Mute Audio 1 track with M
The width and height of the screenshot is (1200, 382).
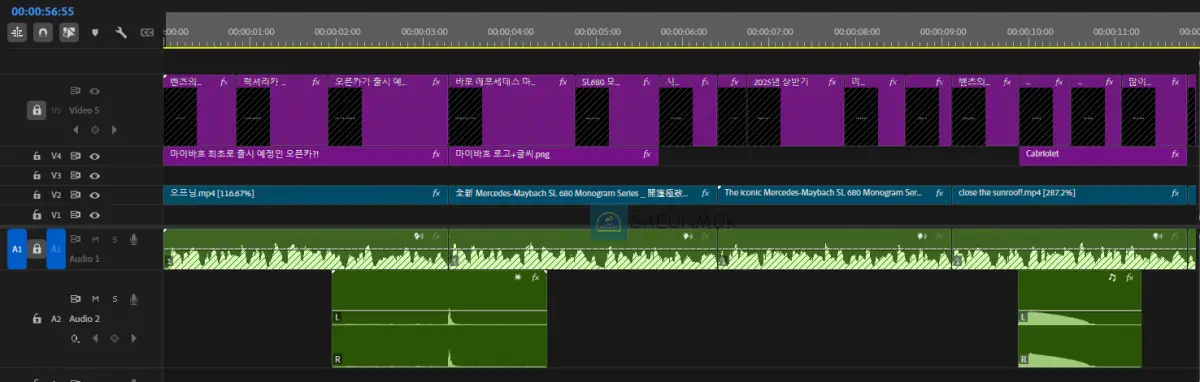(95, 239)
